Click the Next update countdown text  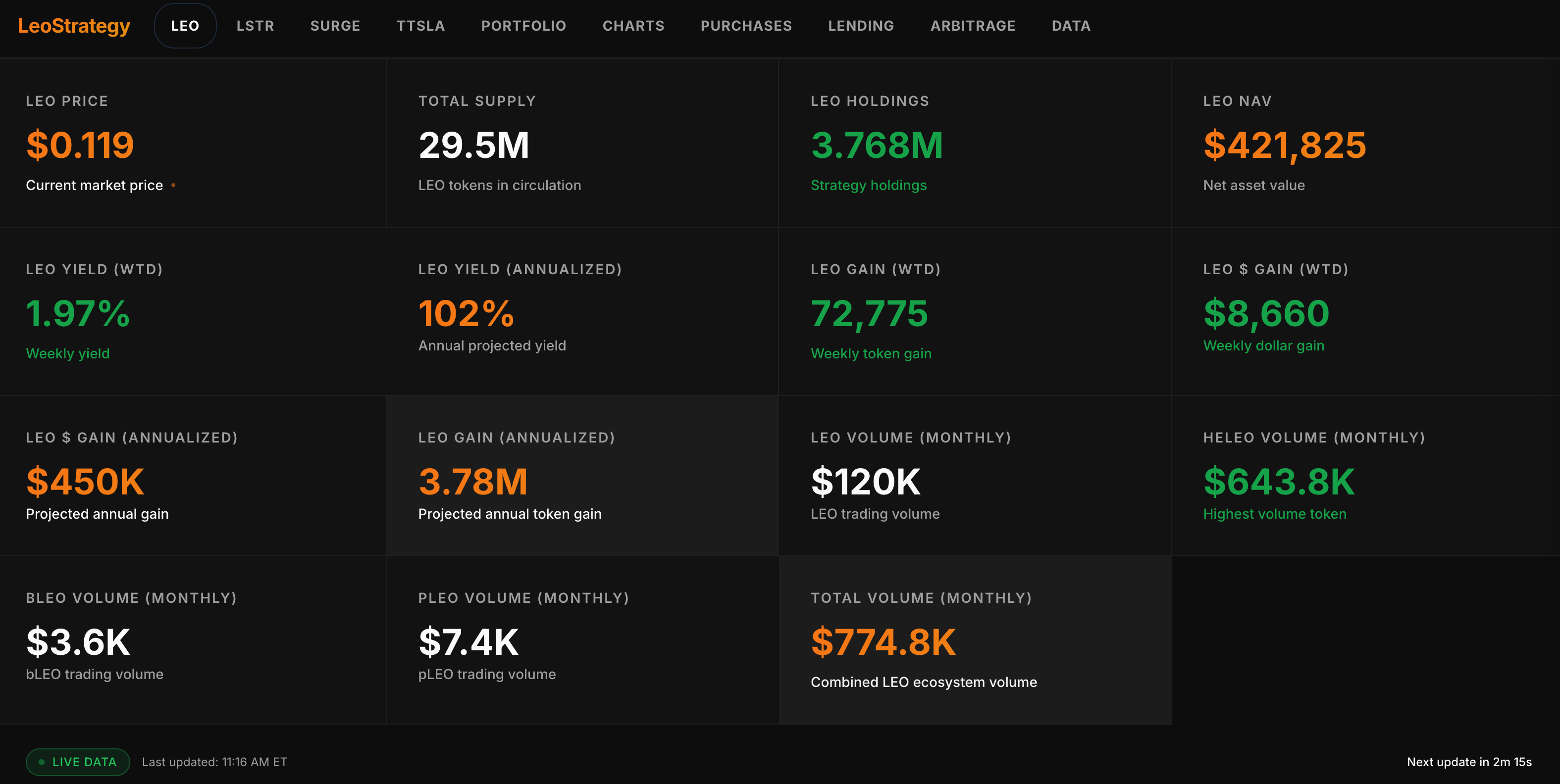1468,762
